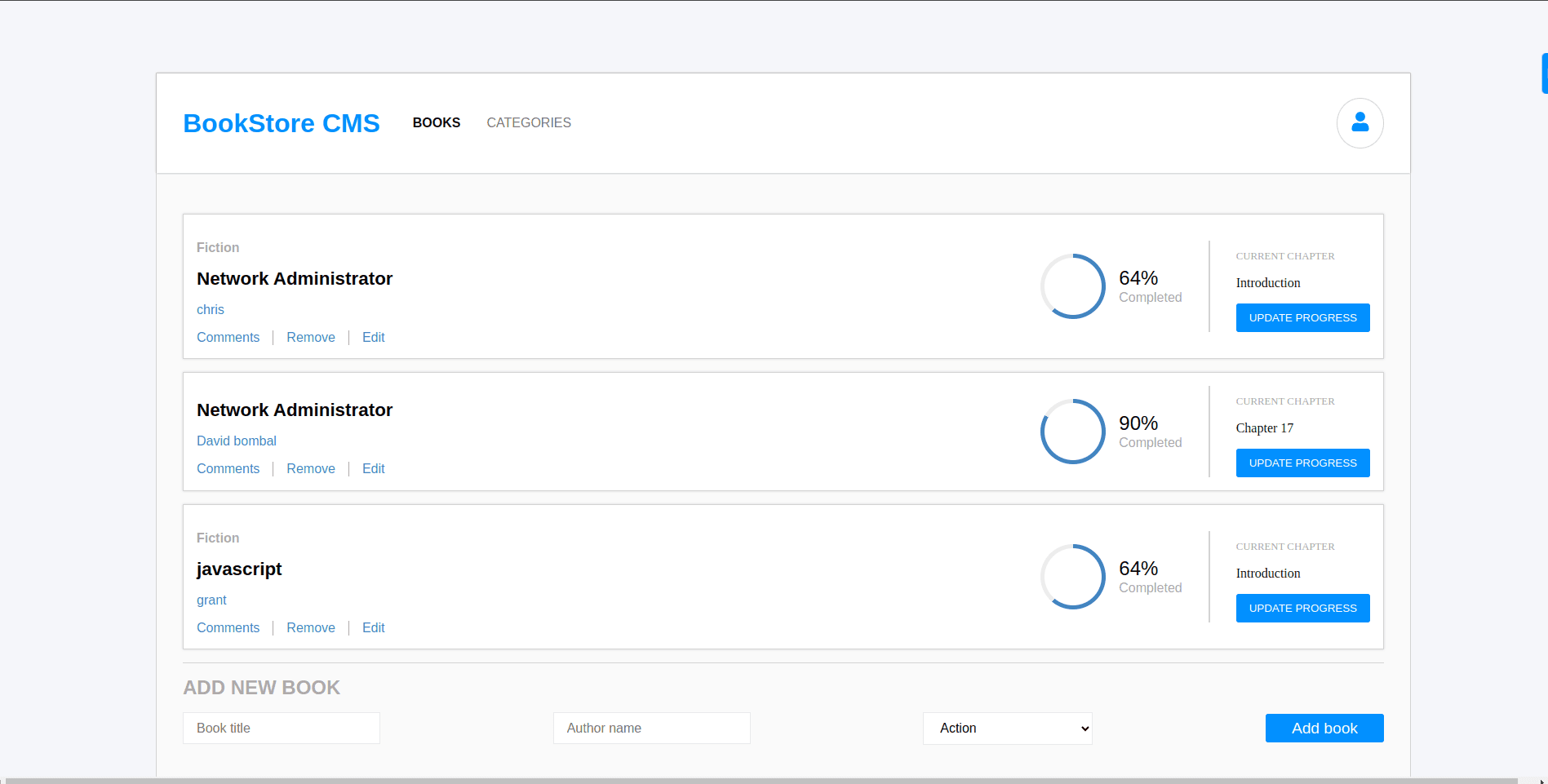Edit the javascript book

coord(373,628)
